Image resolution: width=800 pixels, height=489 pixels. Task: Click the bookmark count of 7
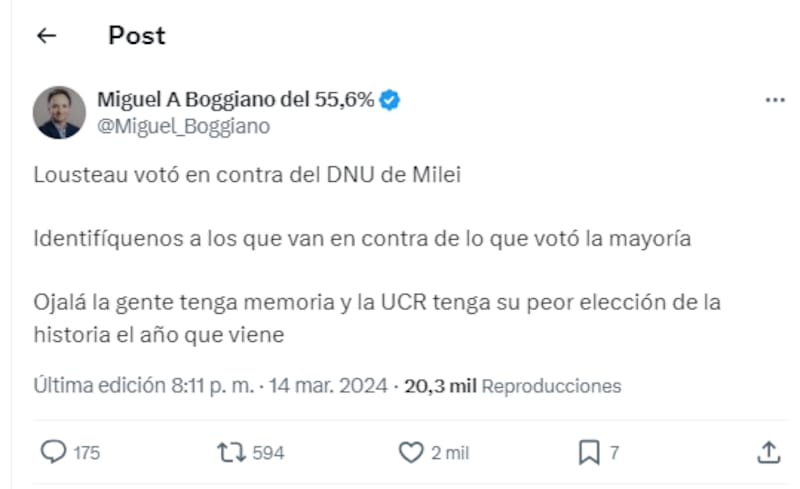614,453
